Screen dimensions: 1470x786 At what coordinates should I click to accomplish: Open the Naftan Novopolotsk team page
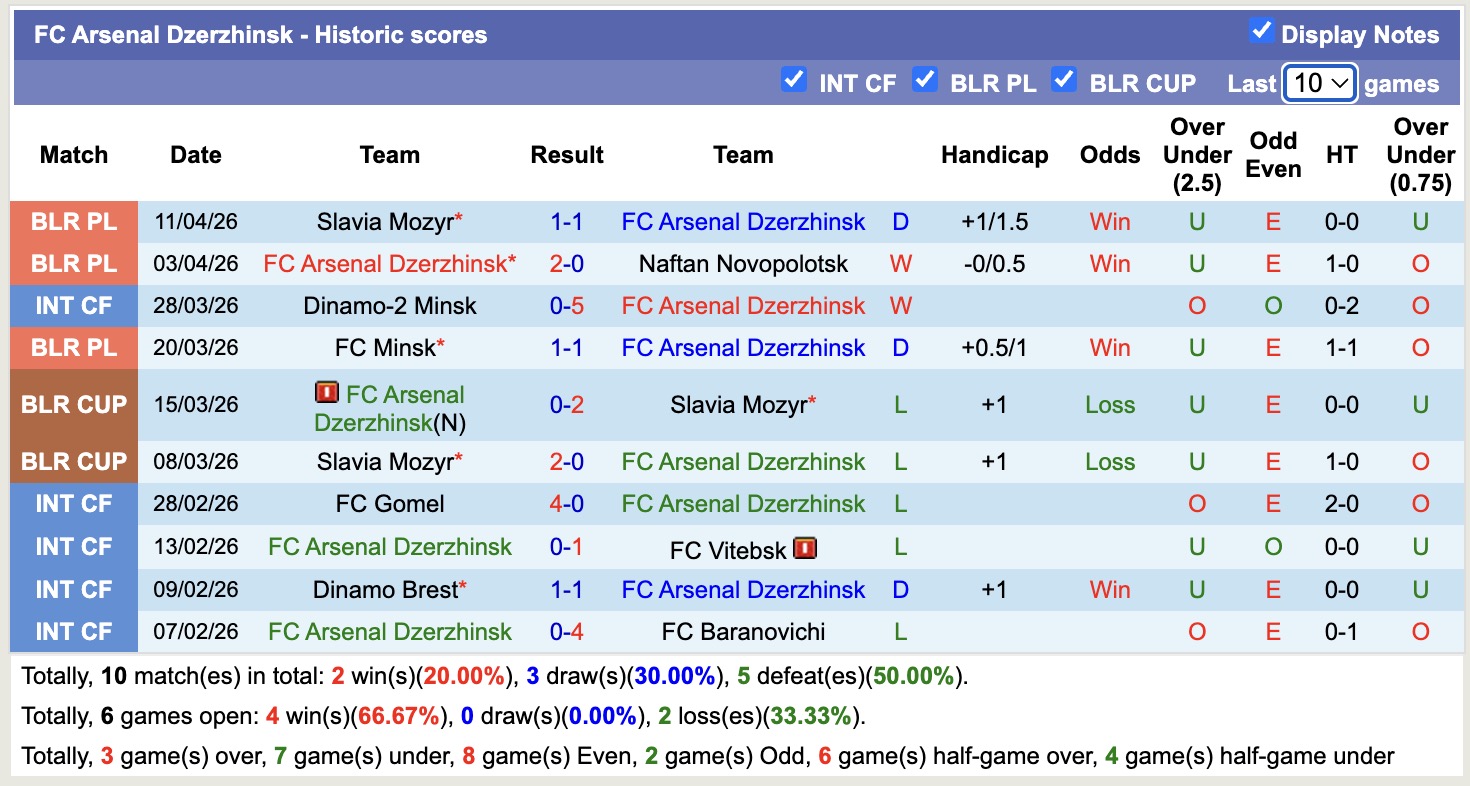click(742, 264)
